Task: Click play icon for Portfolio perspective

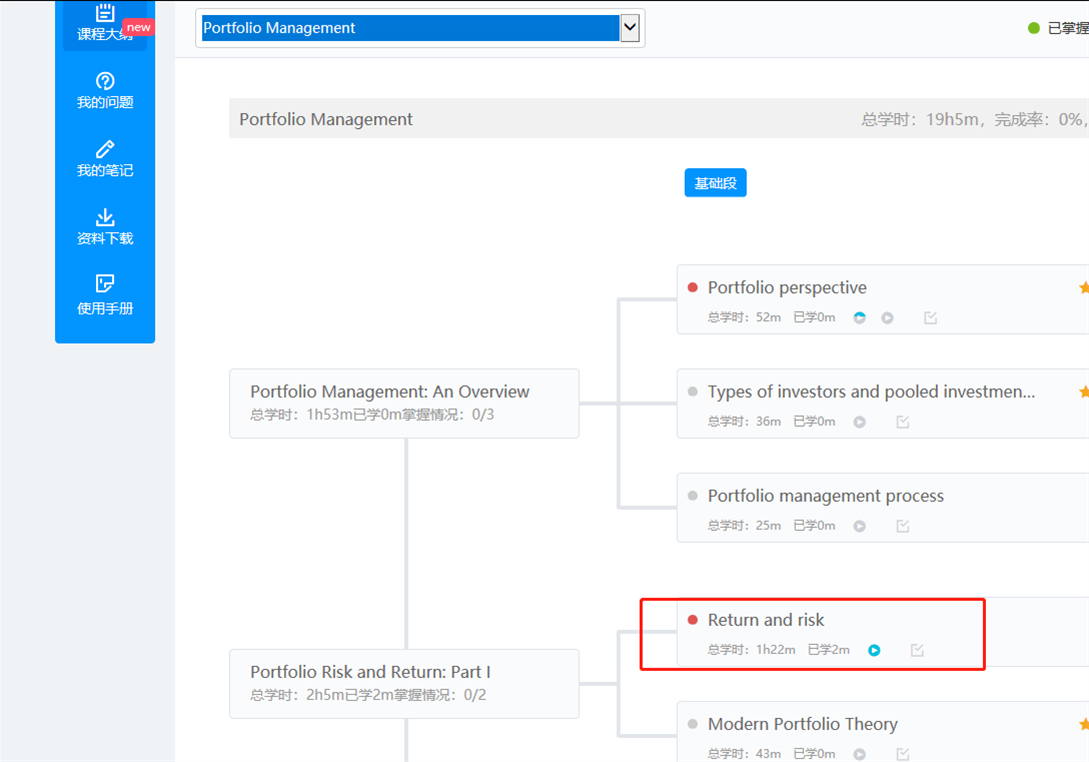Action: pos(887,318)
